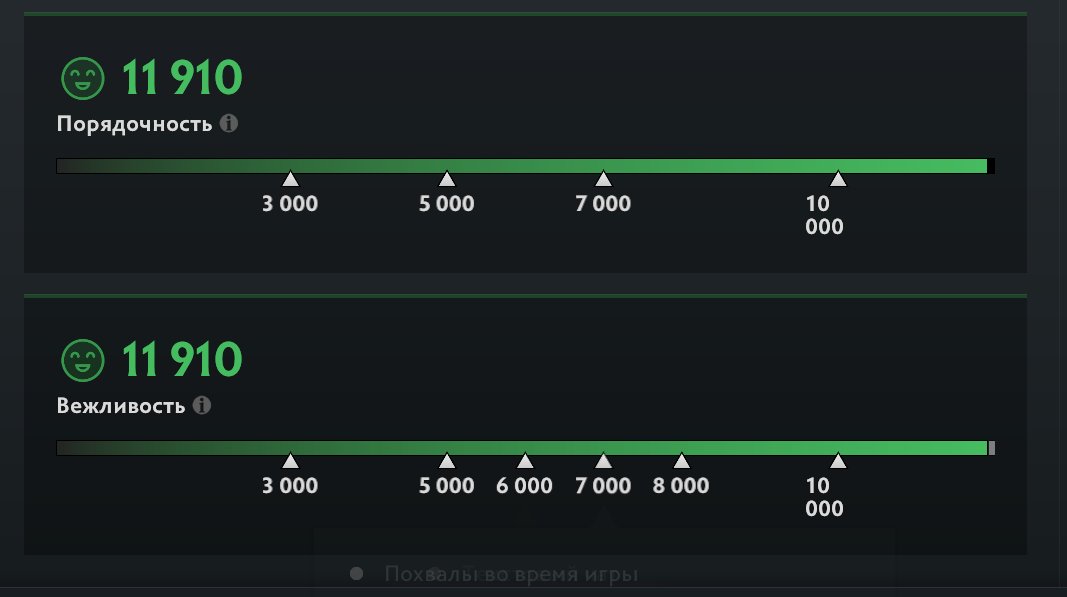Click the 7 000 marker on Порядочность bar

pyautogui.click(x=603, y=179)
